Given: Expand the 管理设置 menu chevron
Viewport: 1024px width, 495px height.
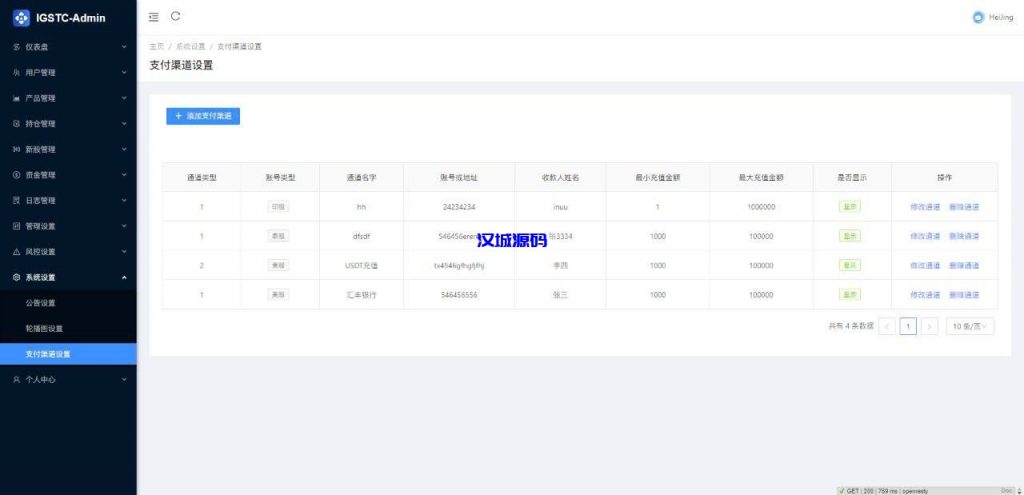Looking at the screenshot, I should (124, 226).
